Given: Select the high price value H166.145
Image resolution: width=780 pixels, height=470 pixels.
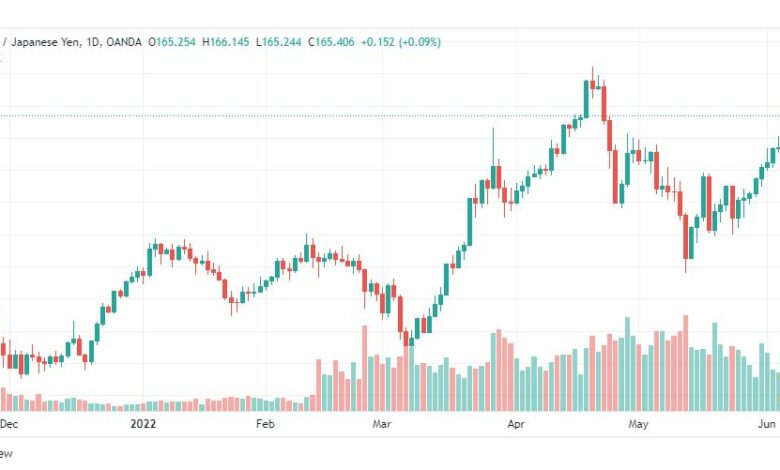Looking at the screenshot, I should 225,42.
